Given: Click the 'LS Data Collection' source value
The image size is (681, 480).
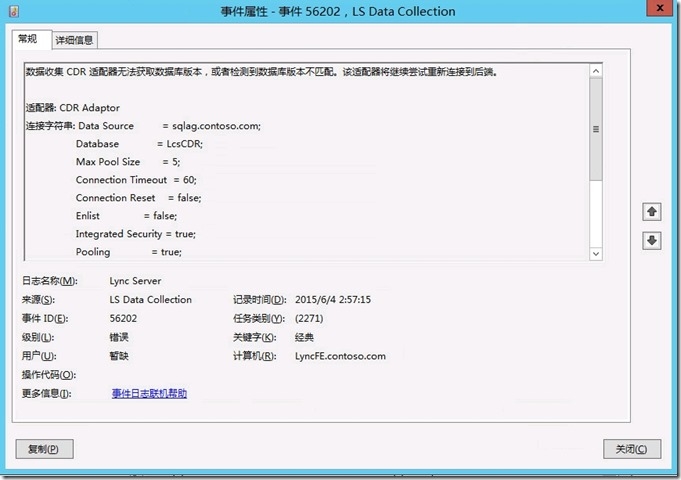Looking at the screenshot, I should click(x=150, y=300).
